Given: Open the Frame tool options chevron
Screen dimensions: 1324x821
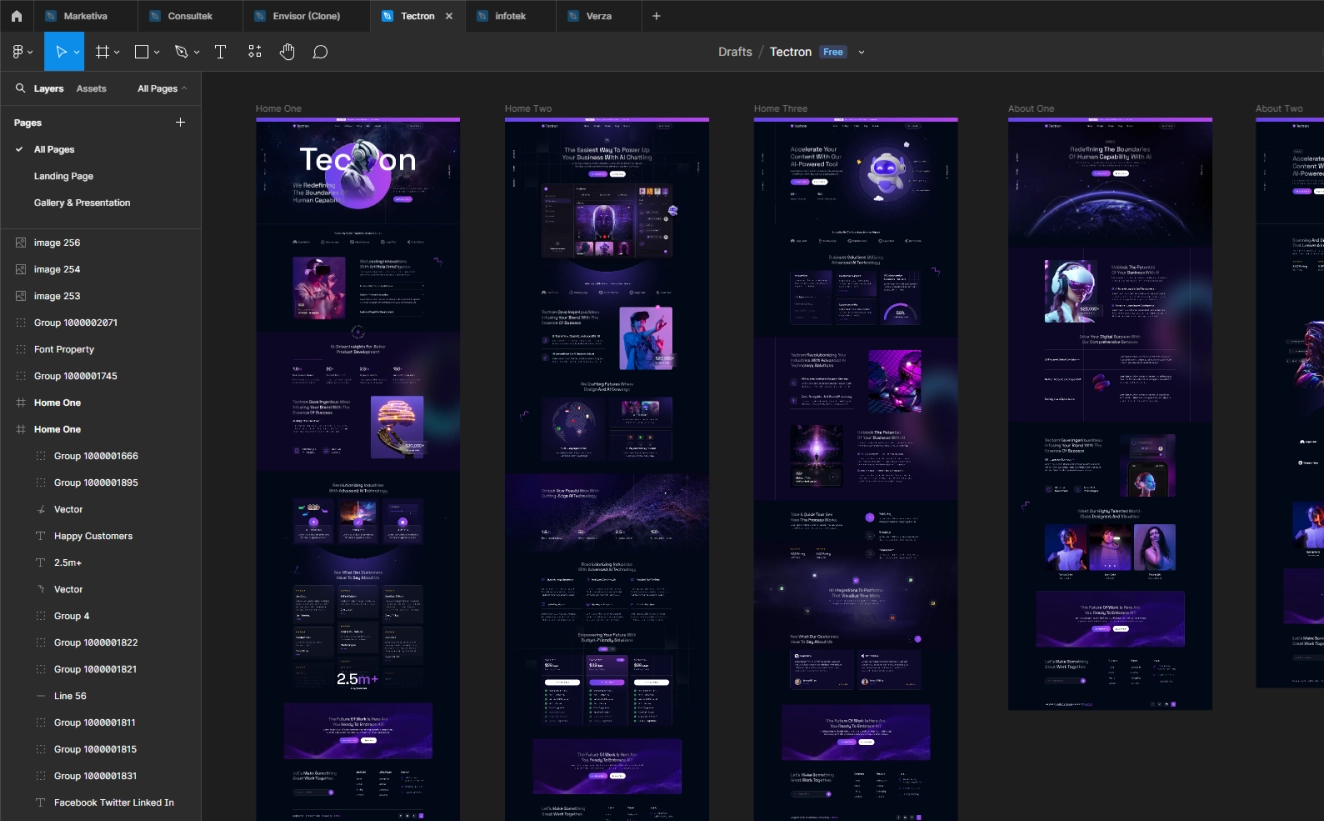Looking at the screenshot, I should coord(117,52).
